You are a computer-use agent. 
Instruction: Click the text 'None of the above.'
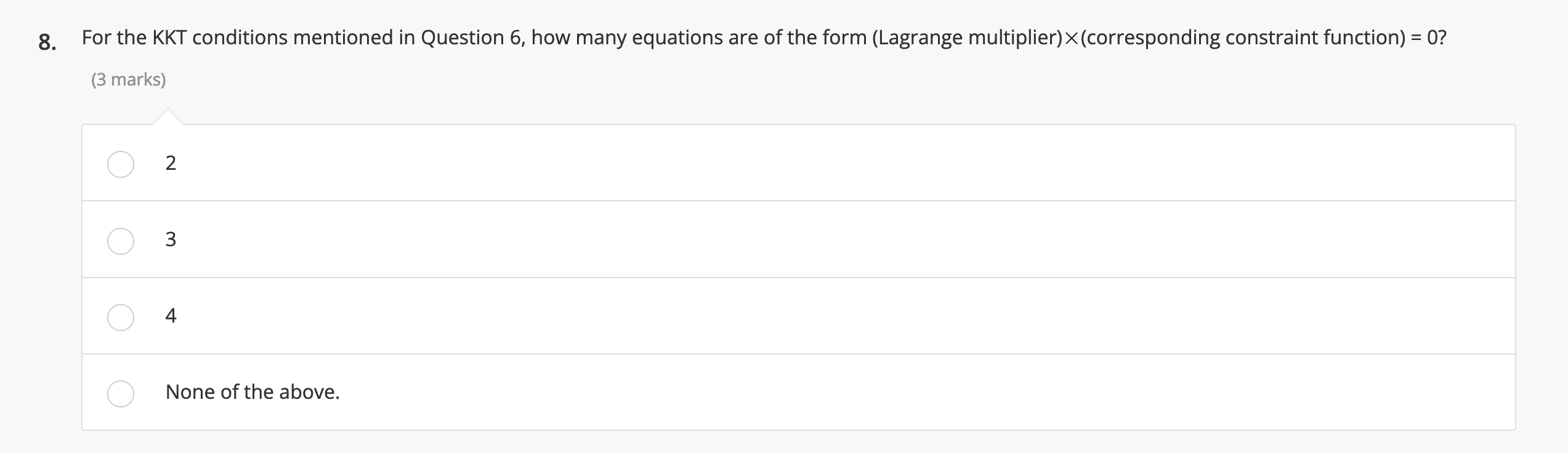pos(253,391)
